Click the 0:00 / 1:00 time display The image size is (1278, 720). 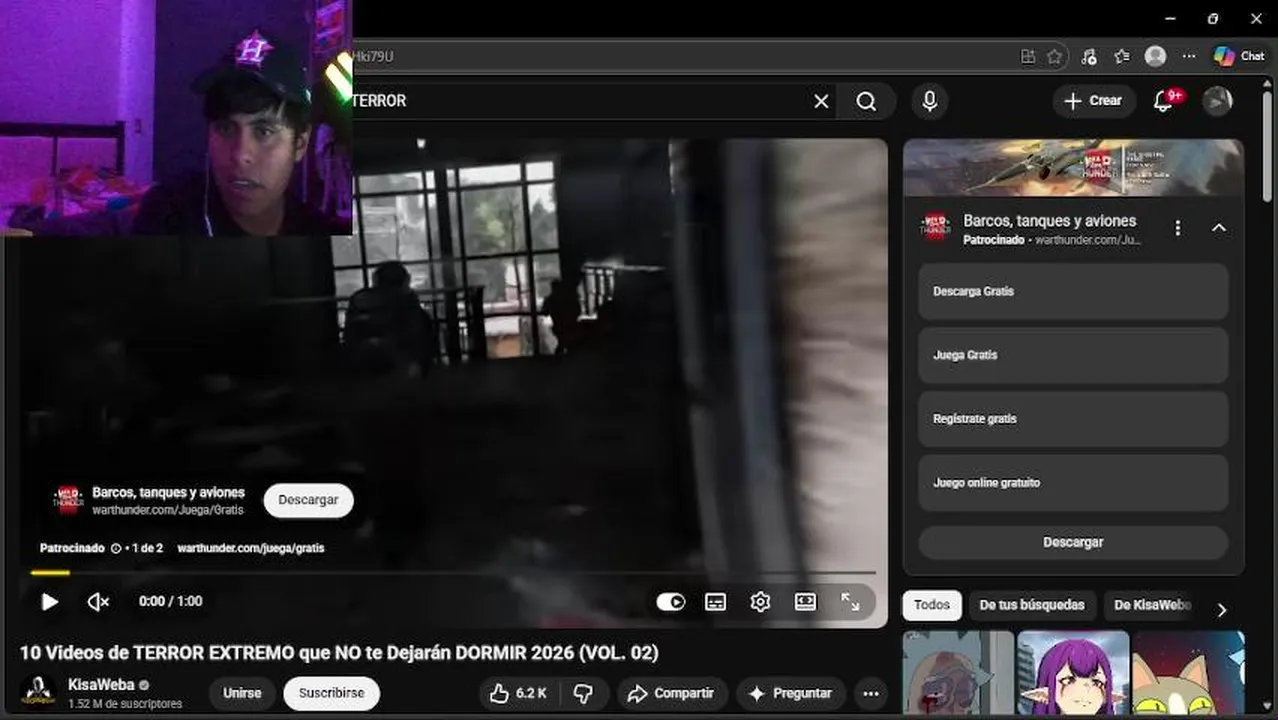(x=170, y=601)
